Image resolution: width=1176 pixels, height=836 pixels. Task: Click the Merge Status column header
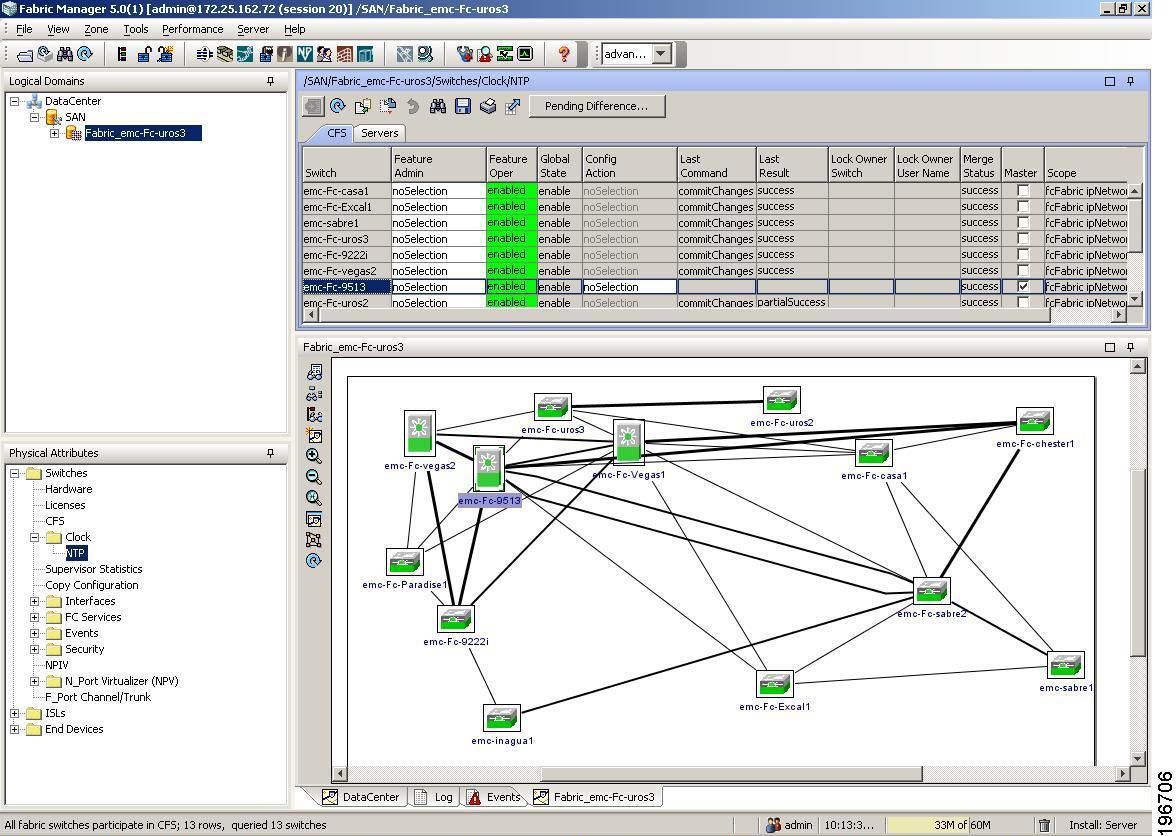(980, 166)
